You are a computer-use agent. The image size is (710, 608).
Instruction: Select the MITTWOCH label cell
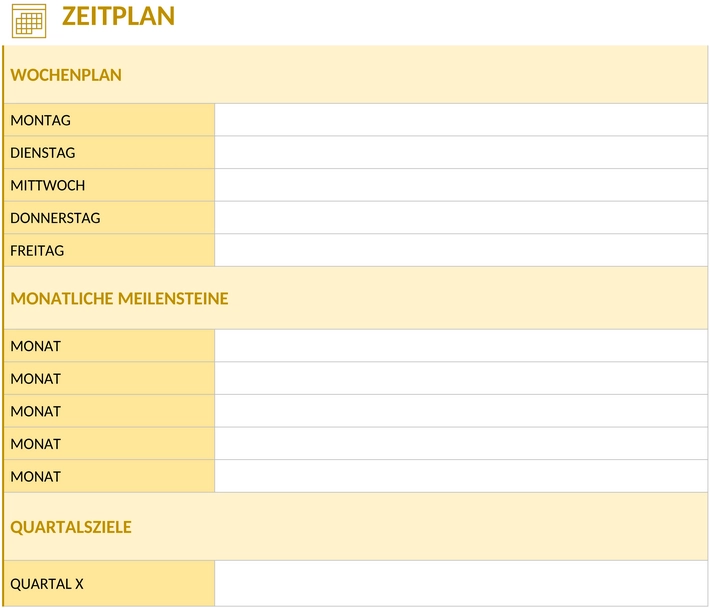109,185
